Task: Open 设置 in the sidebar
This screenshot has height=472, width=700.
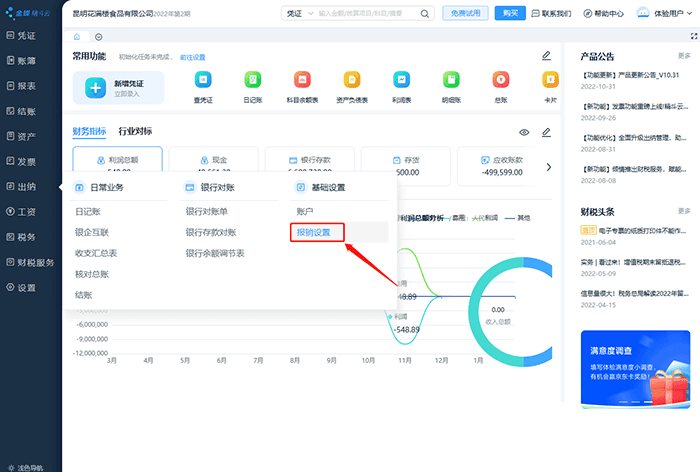Action: [x=21, y=288]
